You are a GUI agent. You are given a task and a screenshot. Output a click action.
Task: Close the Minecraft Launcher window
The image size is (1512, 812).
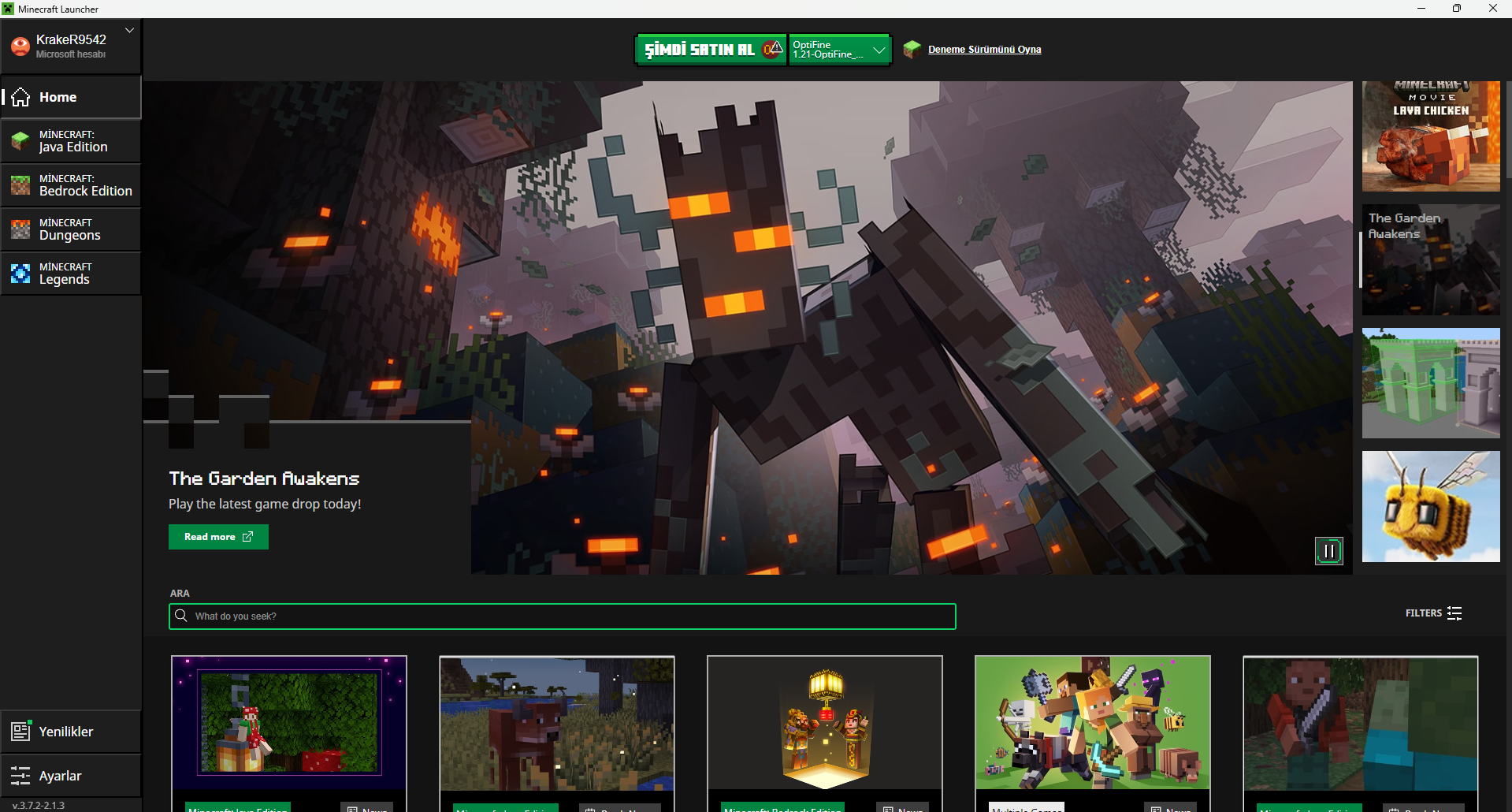pos(1493,9)
